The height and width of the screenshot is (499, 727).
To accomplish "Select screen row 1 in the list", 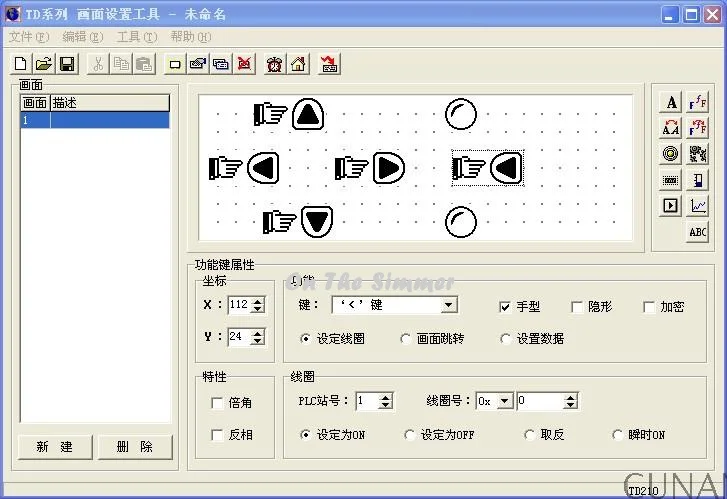I will (95, 120).
